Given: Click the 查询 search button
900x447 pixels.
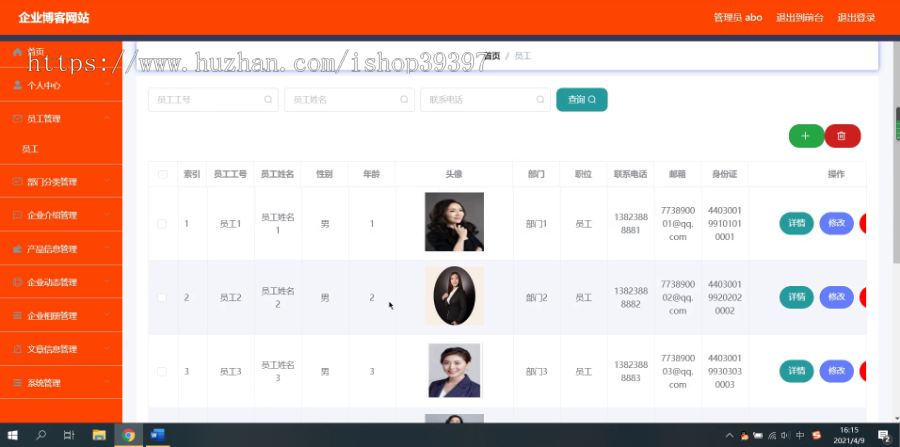Looking at the screenshot, I should pyautogui.click(x=581, y=99).
